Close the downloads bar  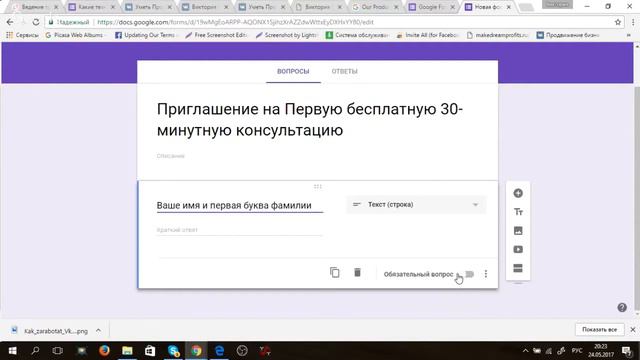[x=633, y=329]
